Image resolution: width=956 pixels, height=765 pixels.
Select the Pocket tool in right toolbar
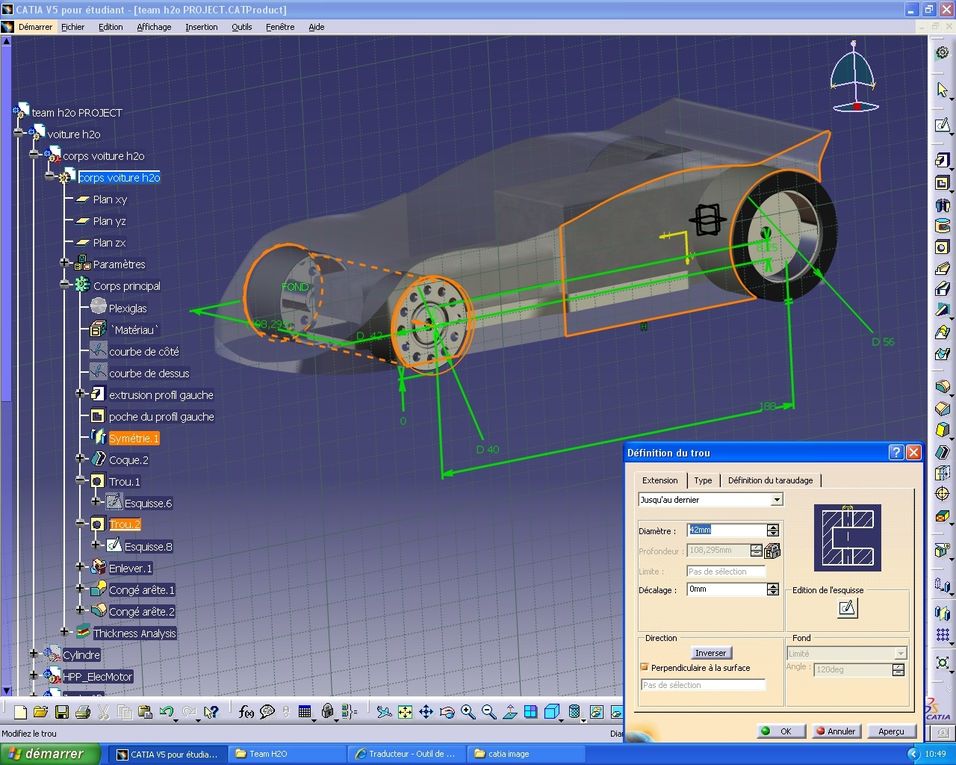[942, 183]
